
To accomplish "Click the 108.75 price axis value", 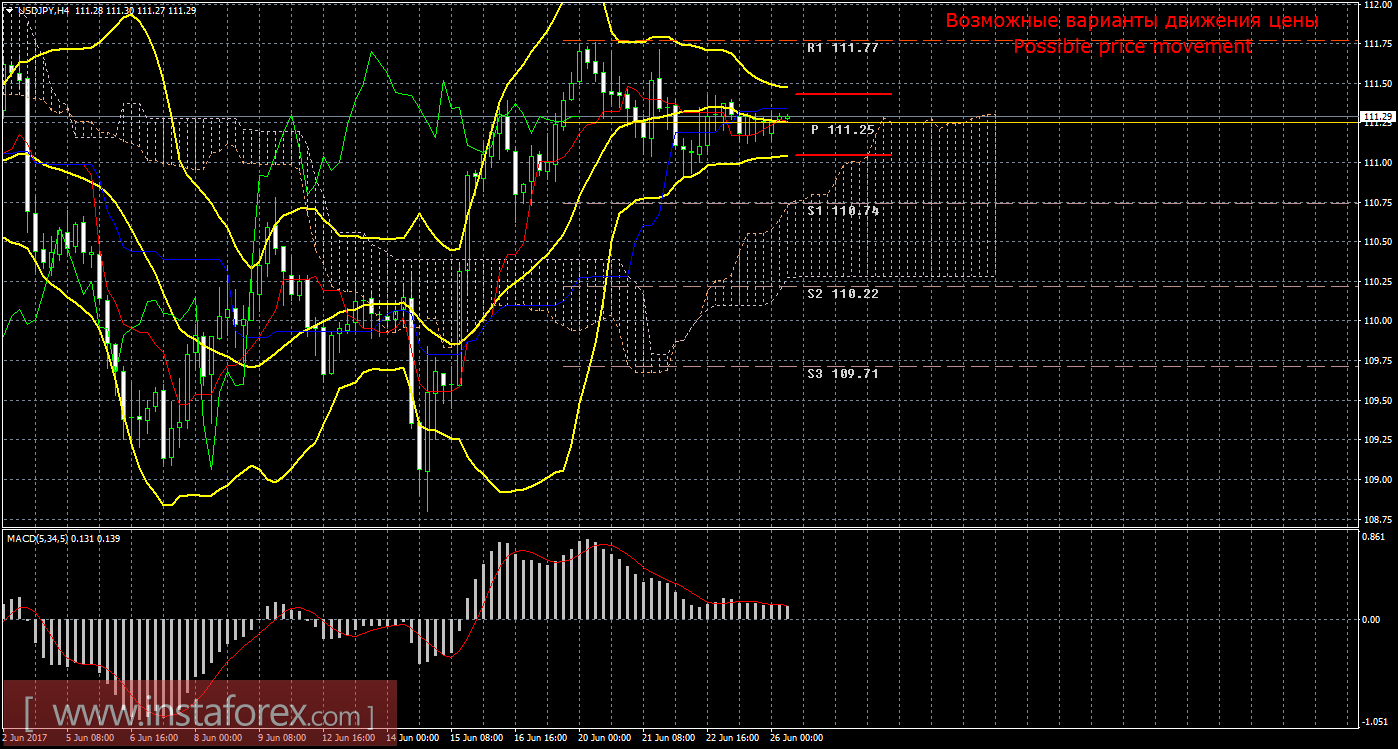I will pos(1378,519).
